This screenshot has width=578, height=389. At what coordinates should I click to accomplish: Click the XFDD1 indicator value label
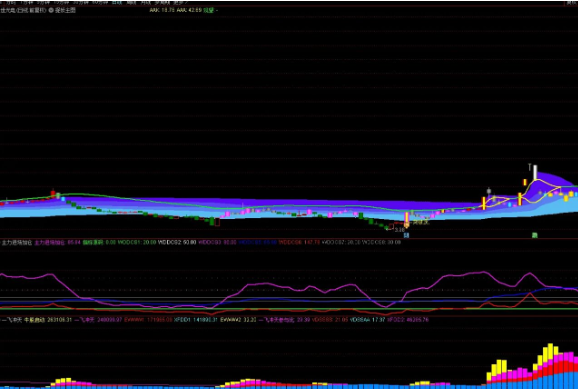196,320
